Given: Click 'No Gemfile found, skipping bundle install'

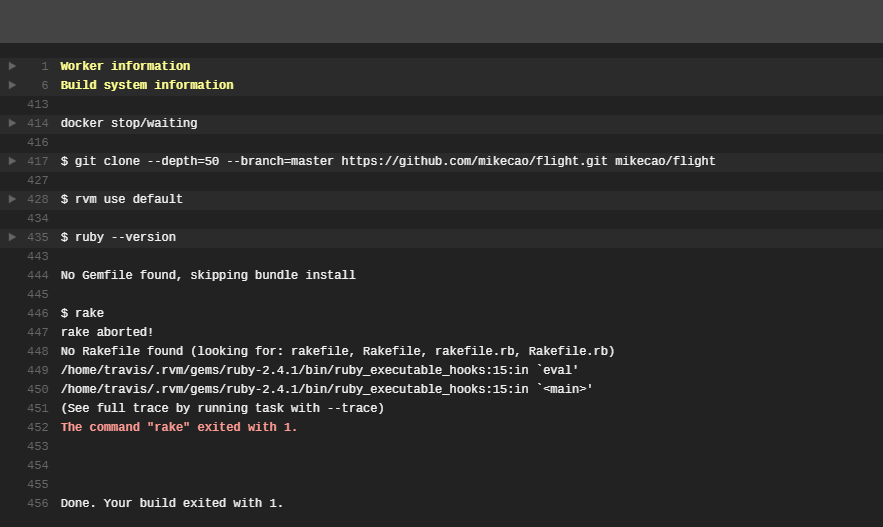Looking at the screenshot, I should pos(208,275).
